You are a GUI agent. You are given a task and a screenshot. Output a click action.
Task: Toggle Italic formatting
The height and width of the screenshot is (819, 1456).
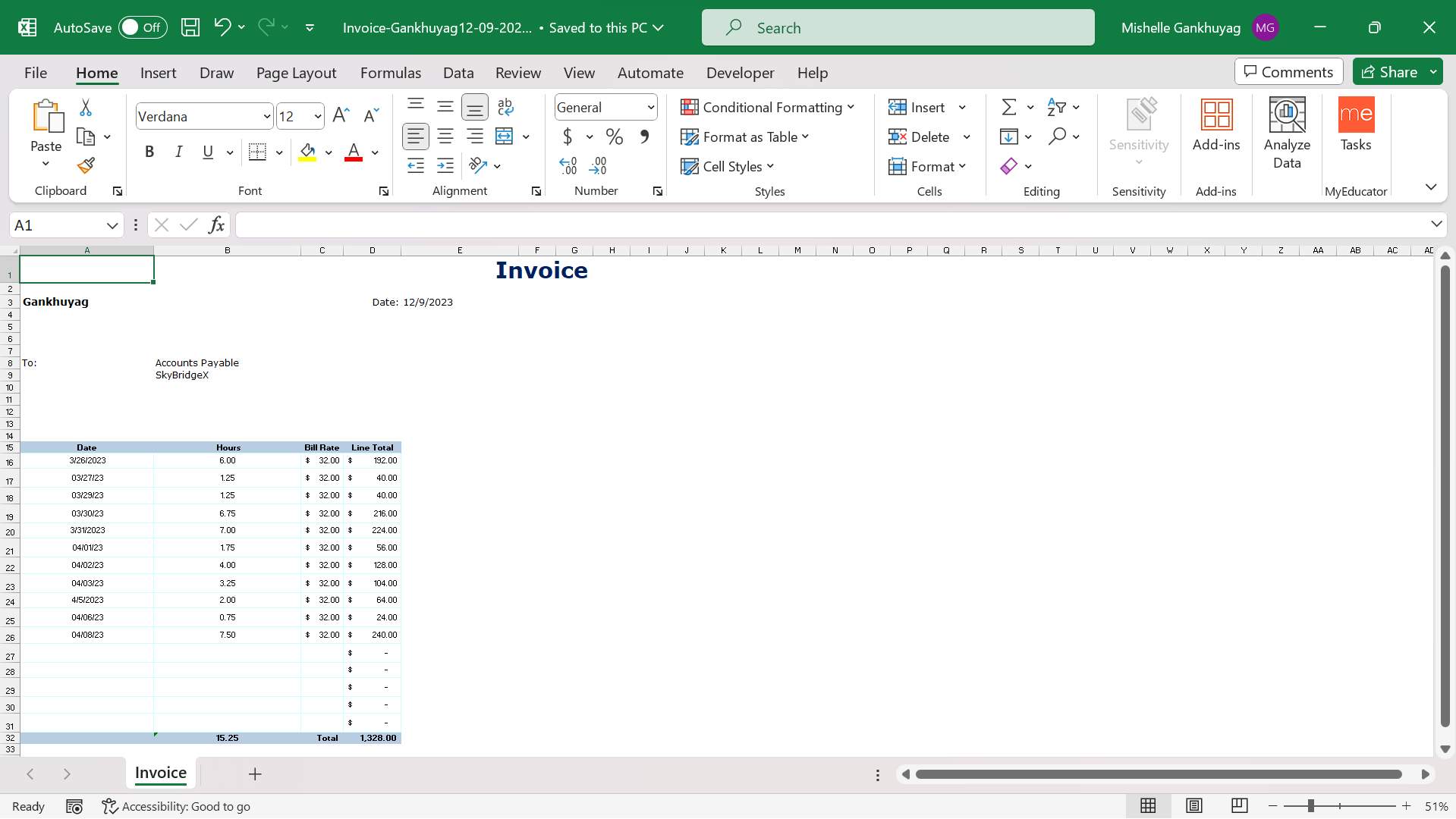tap(178, 152)
